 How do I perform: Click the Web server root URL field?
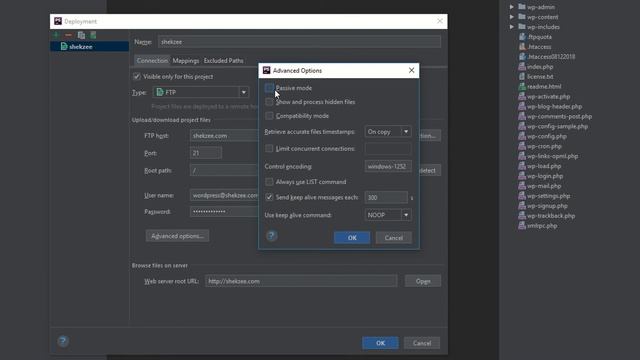pyautogui.click(x=301, y=281)
